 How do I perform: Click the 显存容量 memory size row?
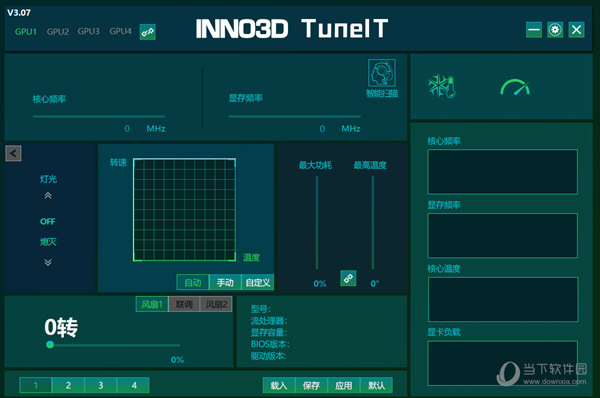coord(269,332)
